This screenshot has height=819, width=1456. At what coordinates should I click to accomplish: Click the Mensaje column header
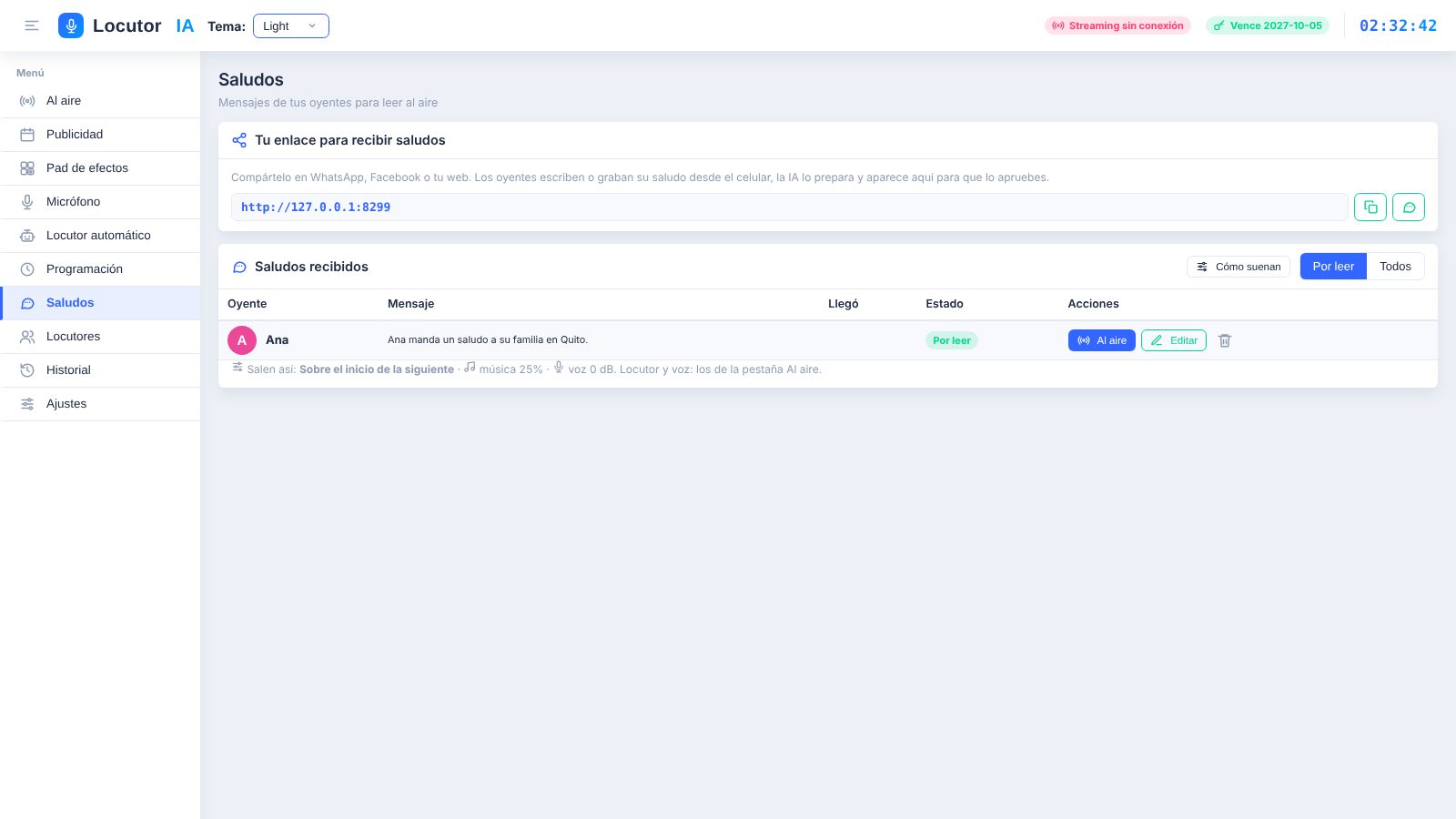click(411, 304)
